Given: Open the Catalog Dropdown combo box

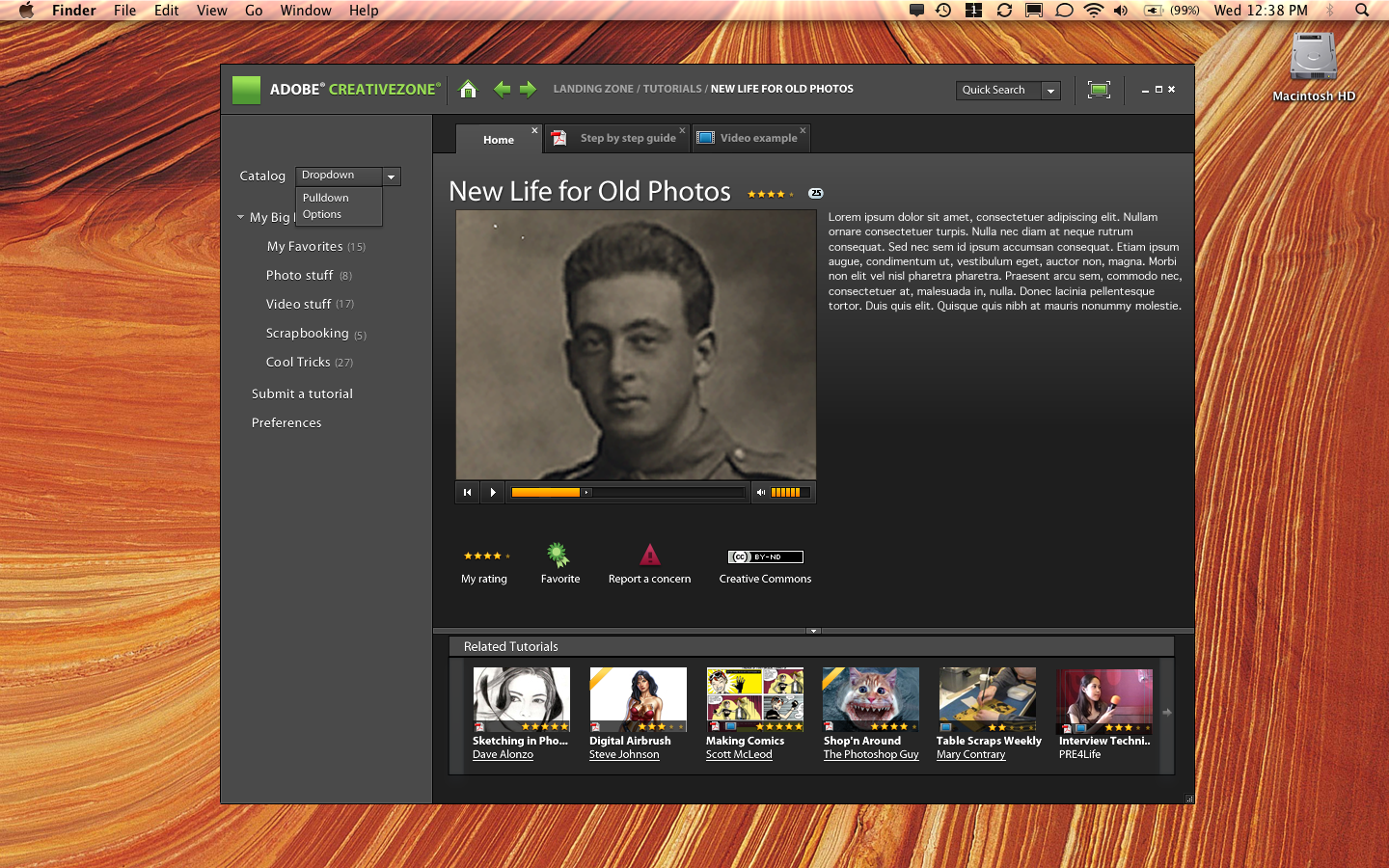Looking at the screenshot, I should click(x=348, y=176).
